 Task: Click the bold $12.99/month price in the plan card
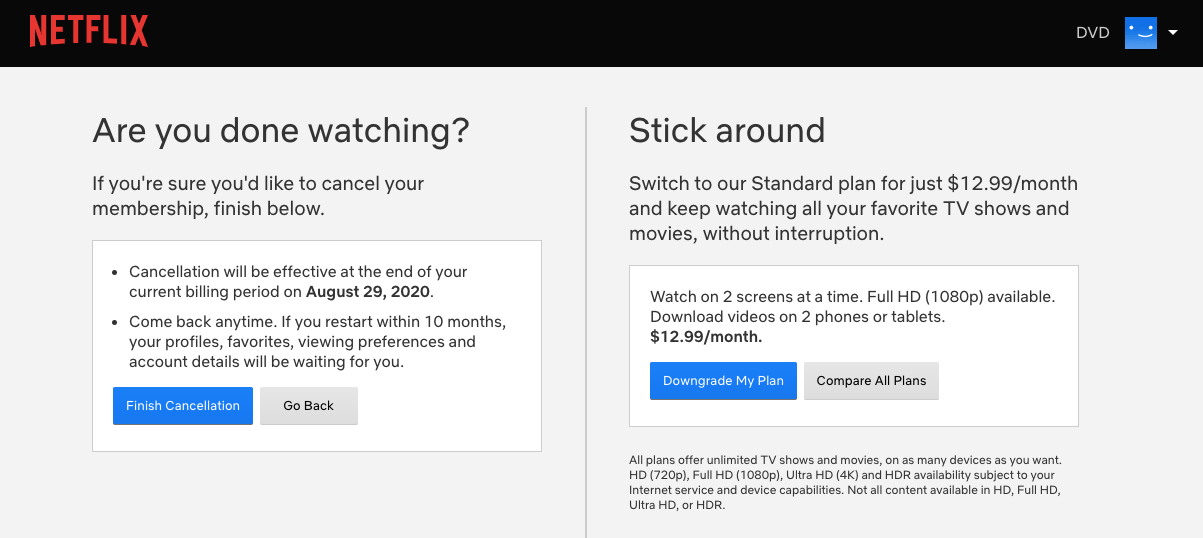pos(706,337)
